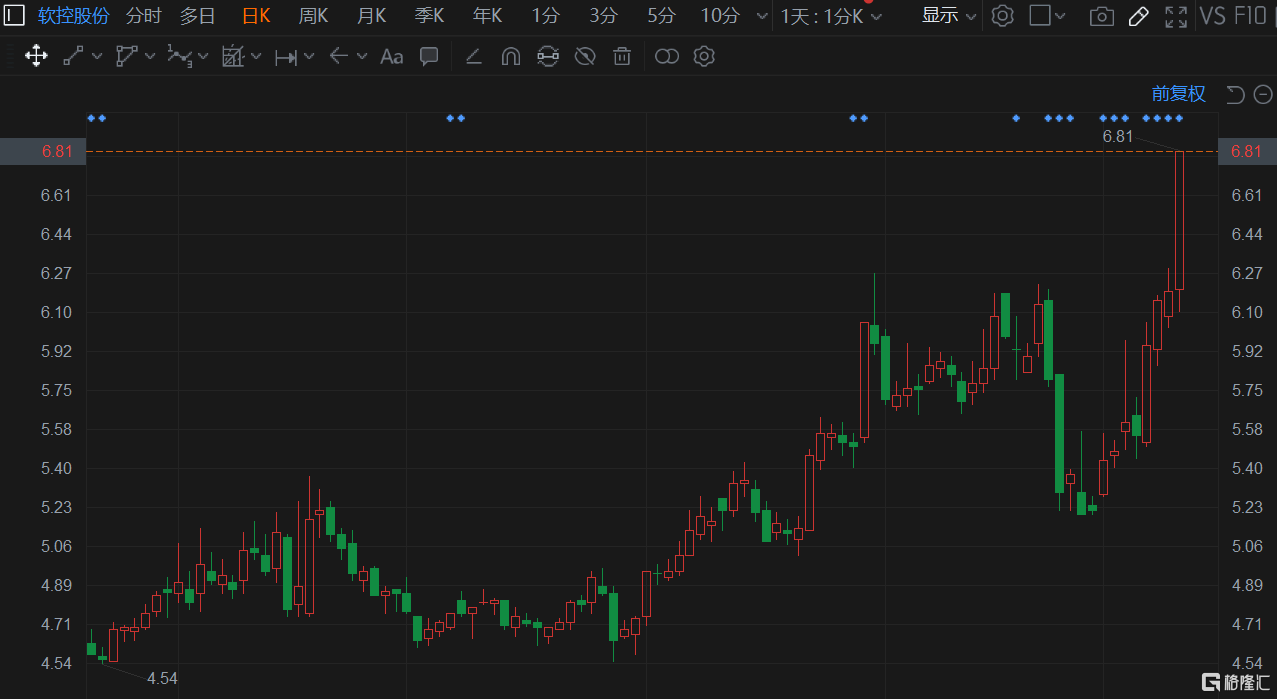Switch to 多日 tab
The image size is (1277, 699).
pyautogui.click(x=197, y=16)
